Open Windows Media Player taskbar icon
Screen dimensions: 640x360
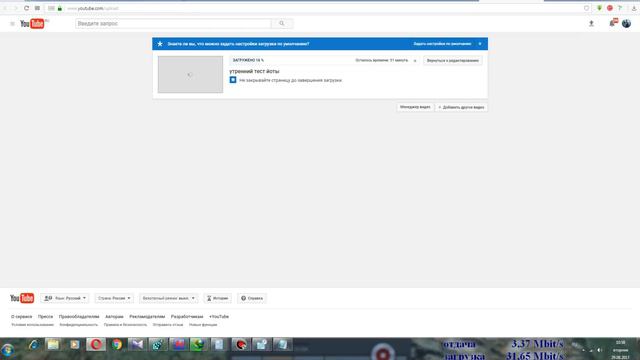point(74,345)
